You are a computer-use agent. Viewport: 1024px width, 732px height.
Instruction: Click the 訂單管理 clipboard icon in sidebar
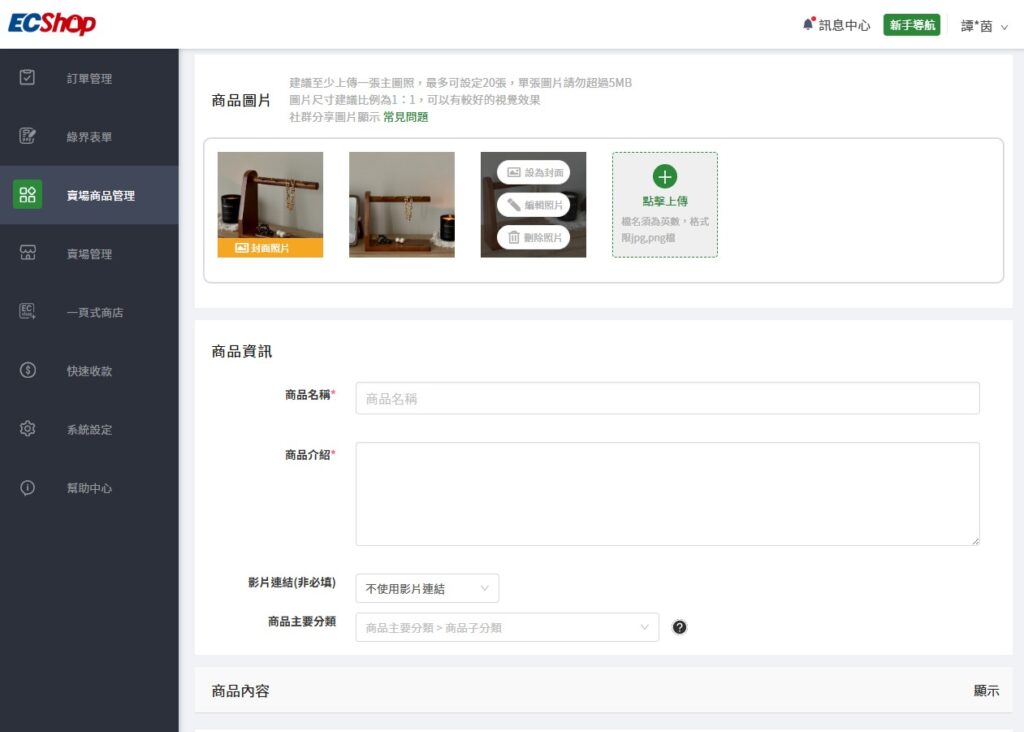click(28, 78)
